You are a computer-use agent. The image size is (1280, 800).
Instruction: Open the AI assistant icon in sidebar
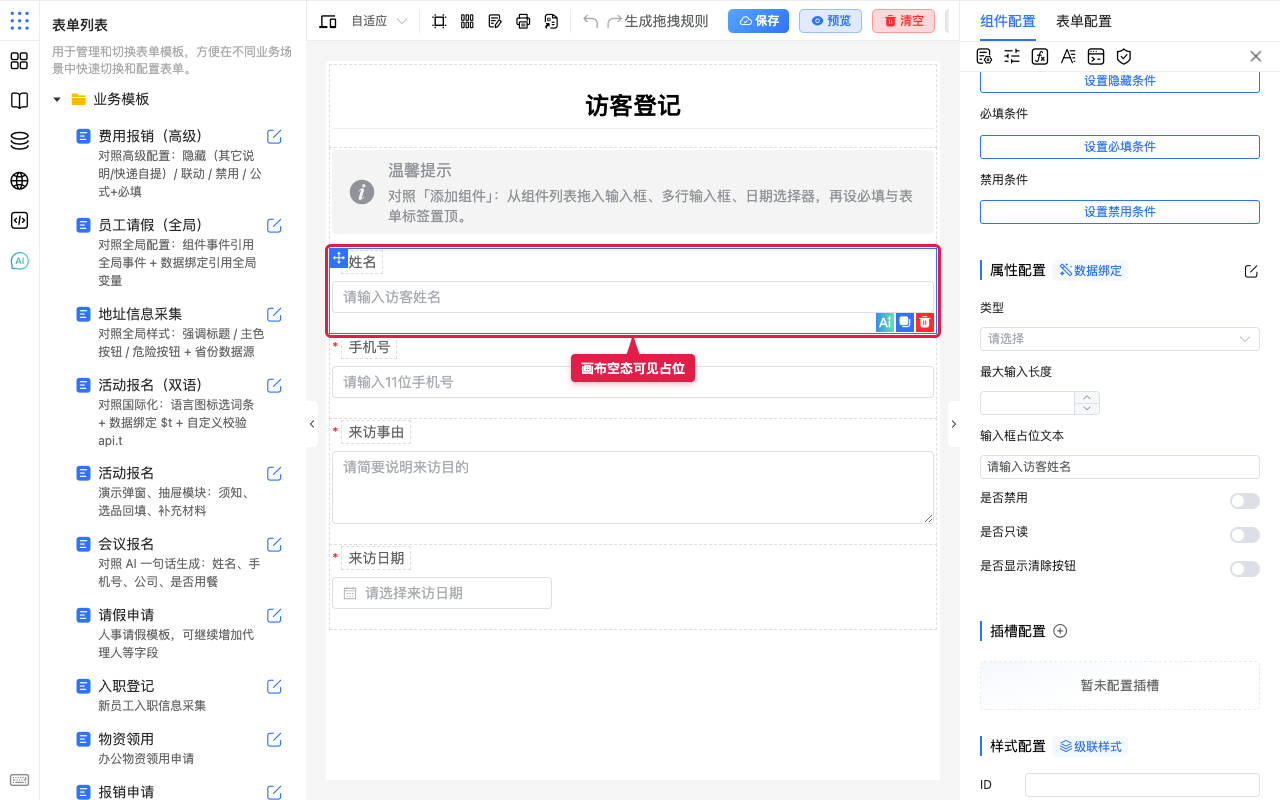coord(19,261)
